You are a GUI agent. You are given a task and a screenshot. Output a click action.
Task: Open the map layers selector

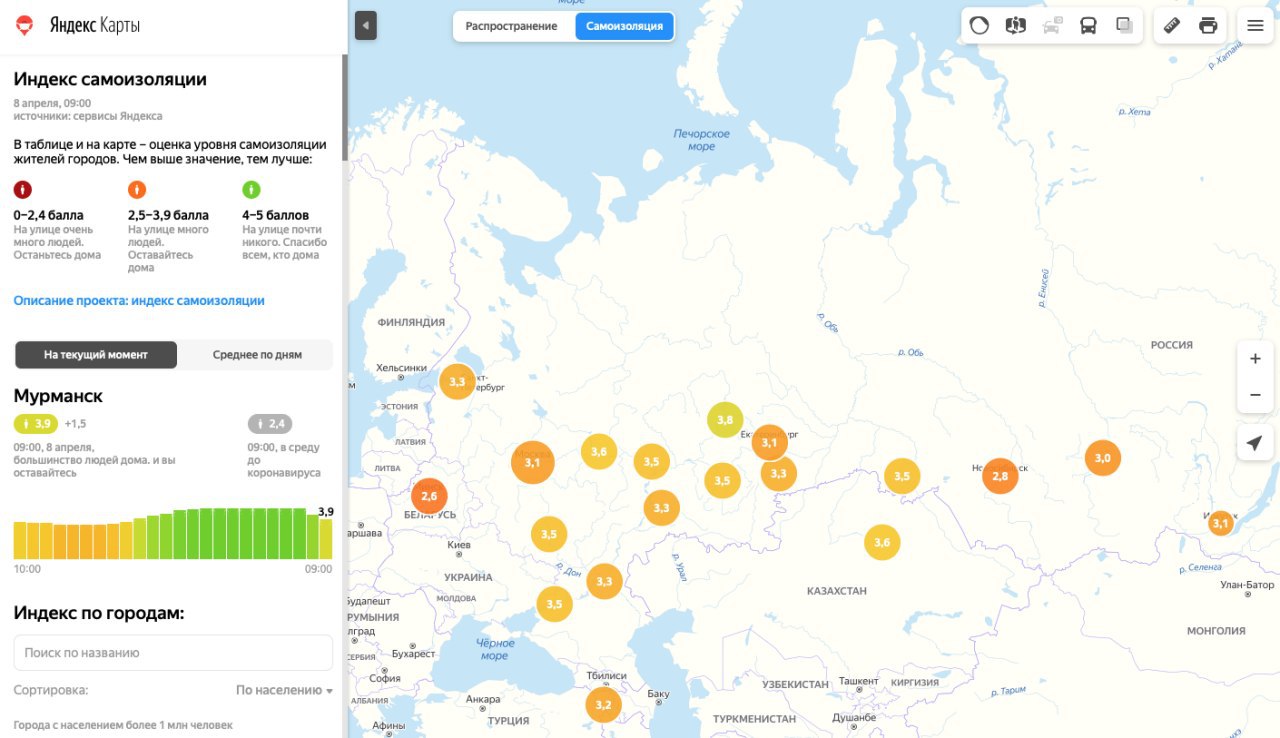pyautogui.click(x=980, y=26)
